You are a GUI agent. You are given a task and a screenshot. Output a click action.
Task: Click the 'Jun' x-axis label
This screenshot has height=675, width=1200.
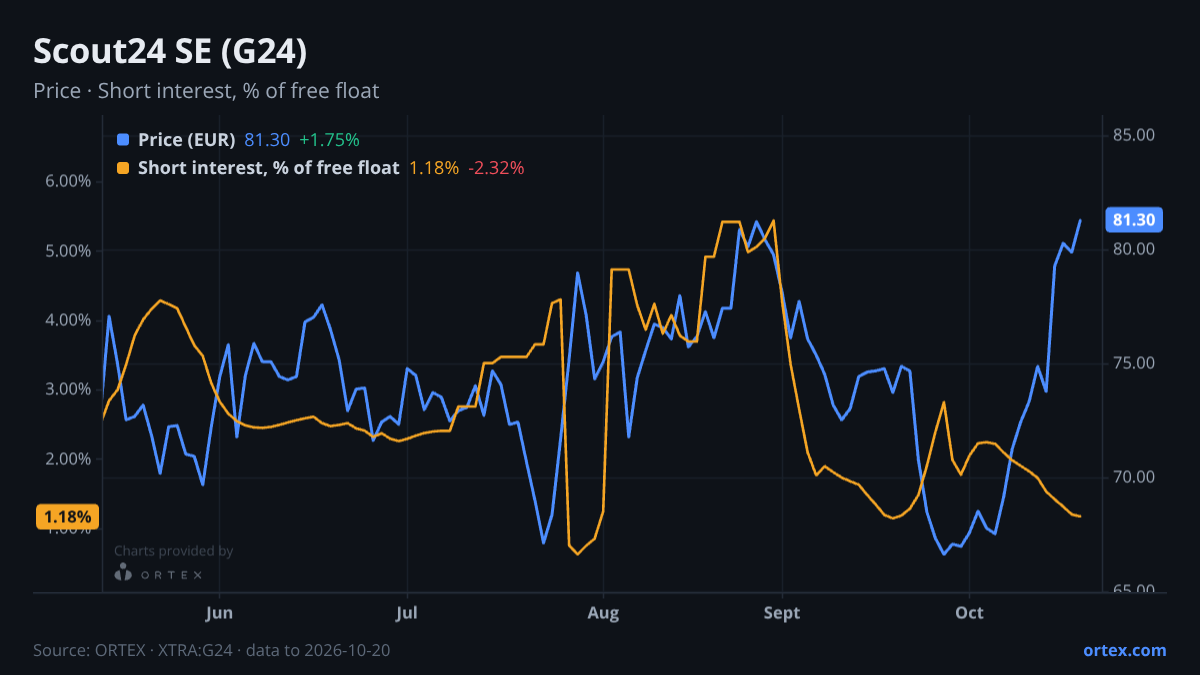[x=219, y=613]
